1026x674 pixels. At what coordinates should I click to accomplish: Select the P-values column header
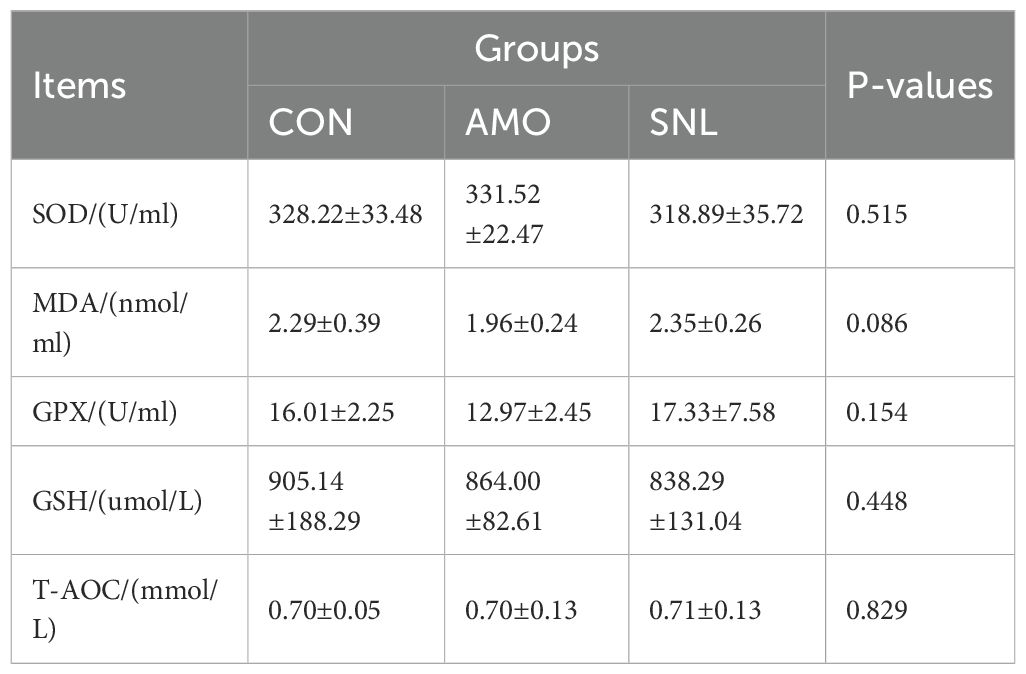pos(920,86)
